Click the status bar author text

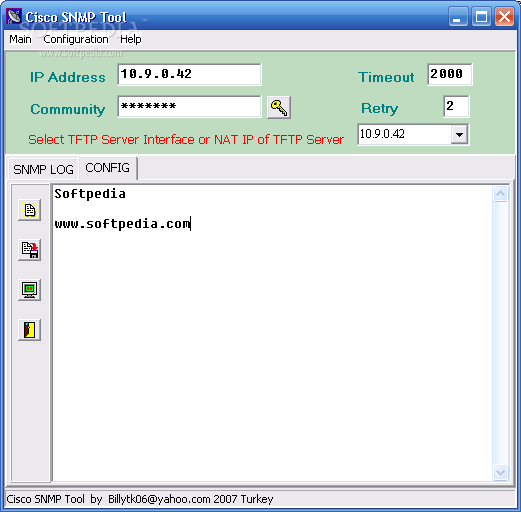[140, 499]
